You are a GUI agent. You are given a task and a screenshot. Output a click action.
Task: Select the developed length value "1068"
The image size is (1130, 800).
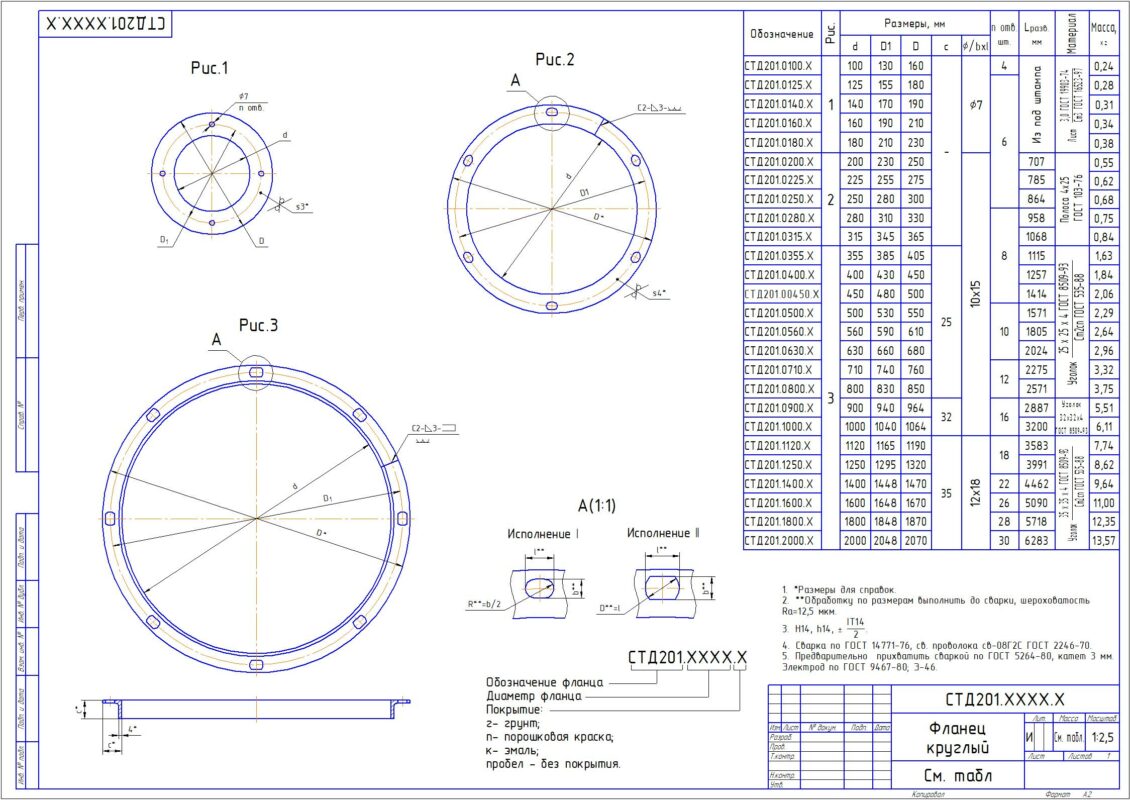click(1036, 237)
